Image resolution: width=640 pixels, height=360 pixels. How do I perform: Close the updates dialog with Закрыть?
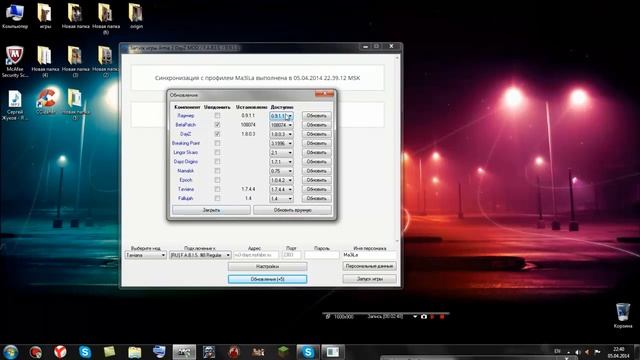coord(211,210)
